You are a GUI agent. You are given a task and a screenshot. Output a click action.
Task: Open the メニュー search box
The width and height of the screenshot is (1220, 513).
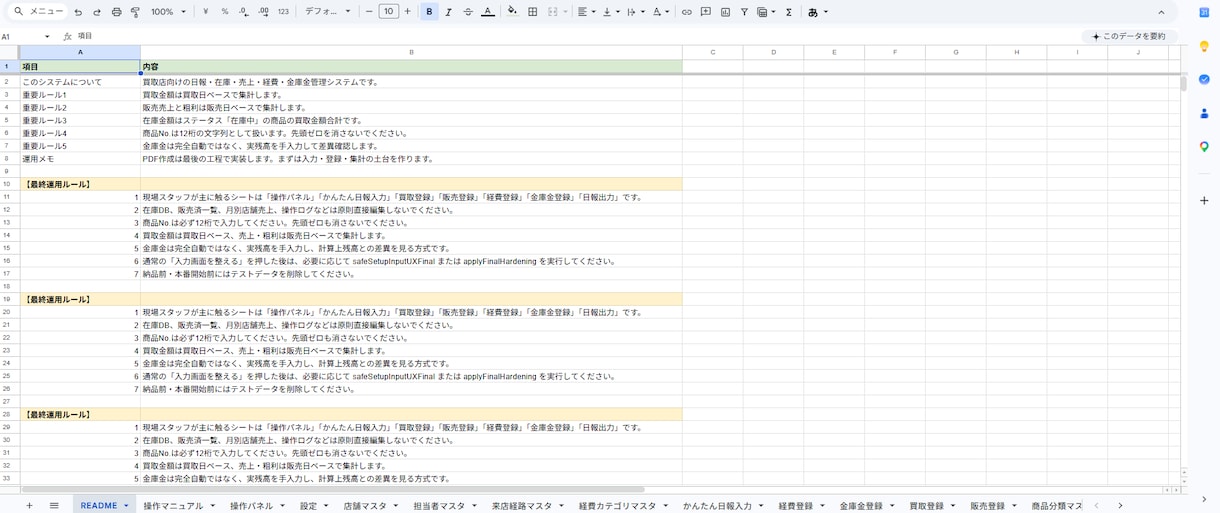point(38,12)
